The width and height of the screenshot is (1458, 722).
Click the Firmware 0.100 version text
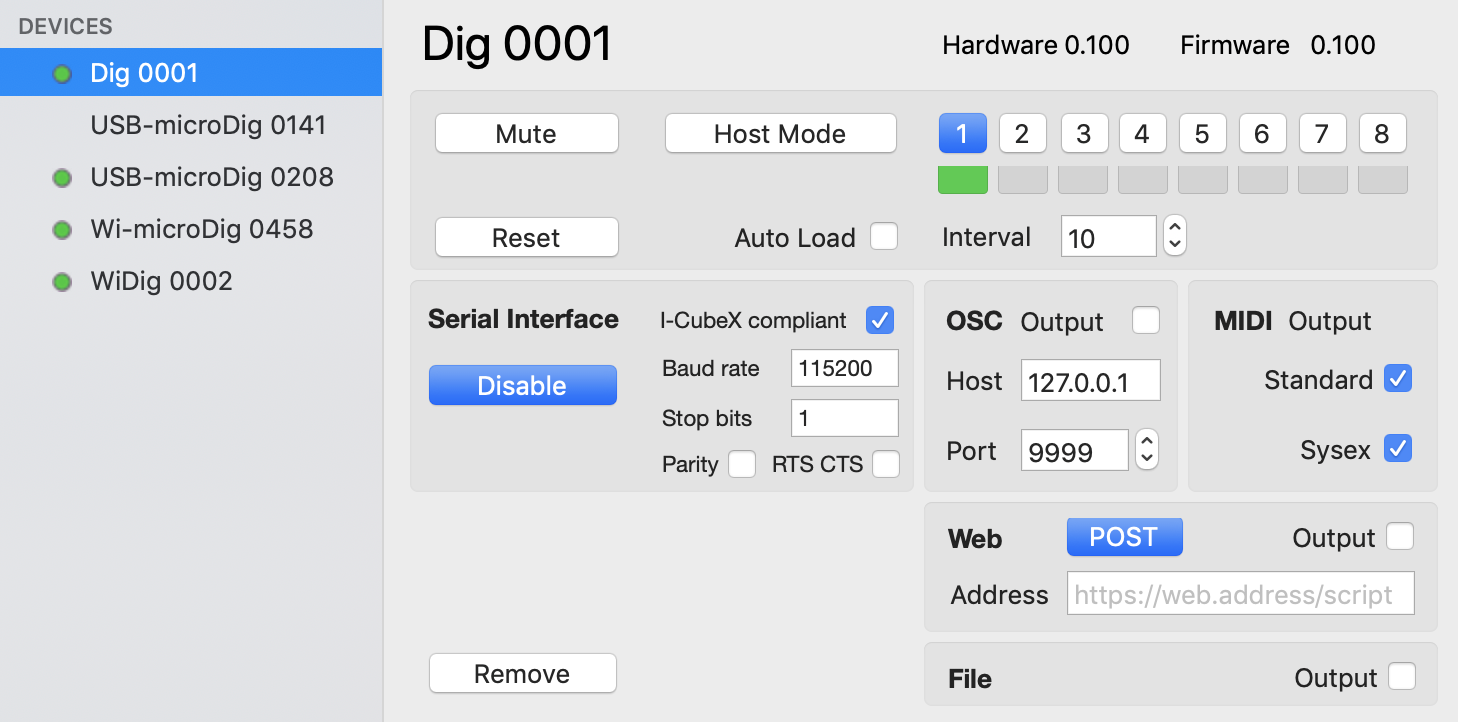[1278, 45]
